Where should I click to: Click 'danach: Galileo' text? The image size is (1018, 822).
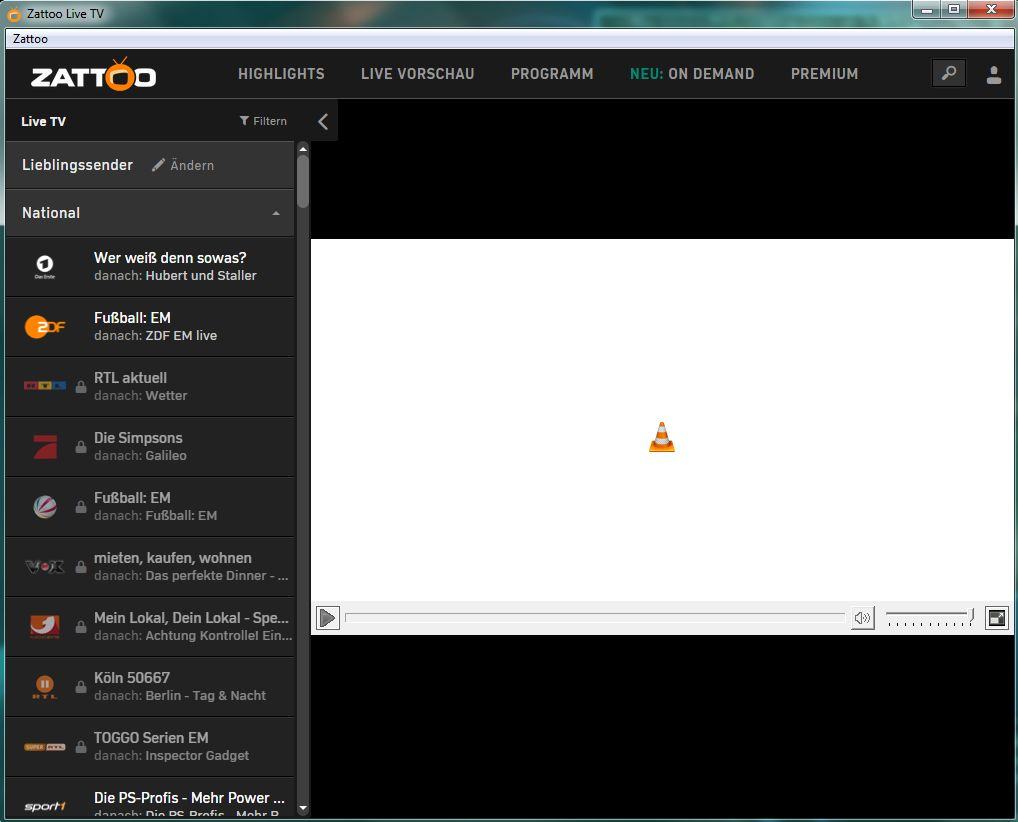pyautogui.click(x=140, y=455)
